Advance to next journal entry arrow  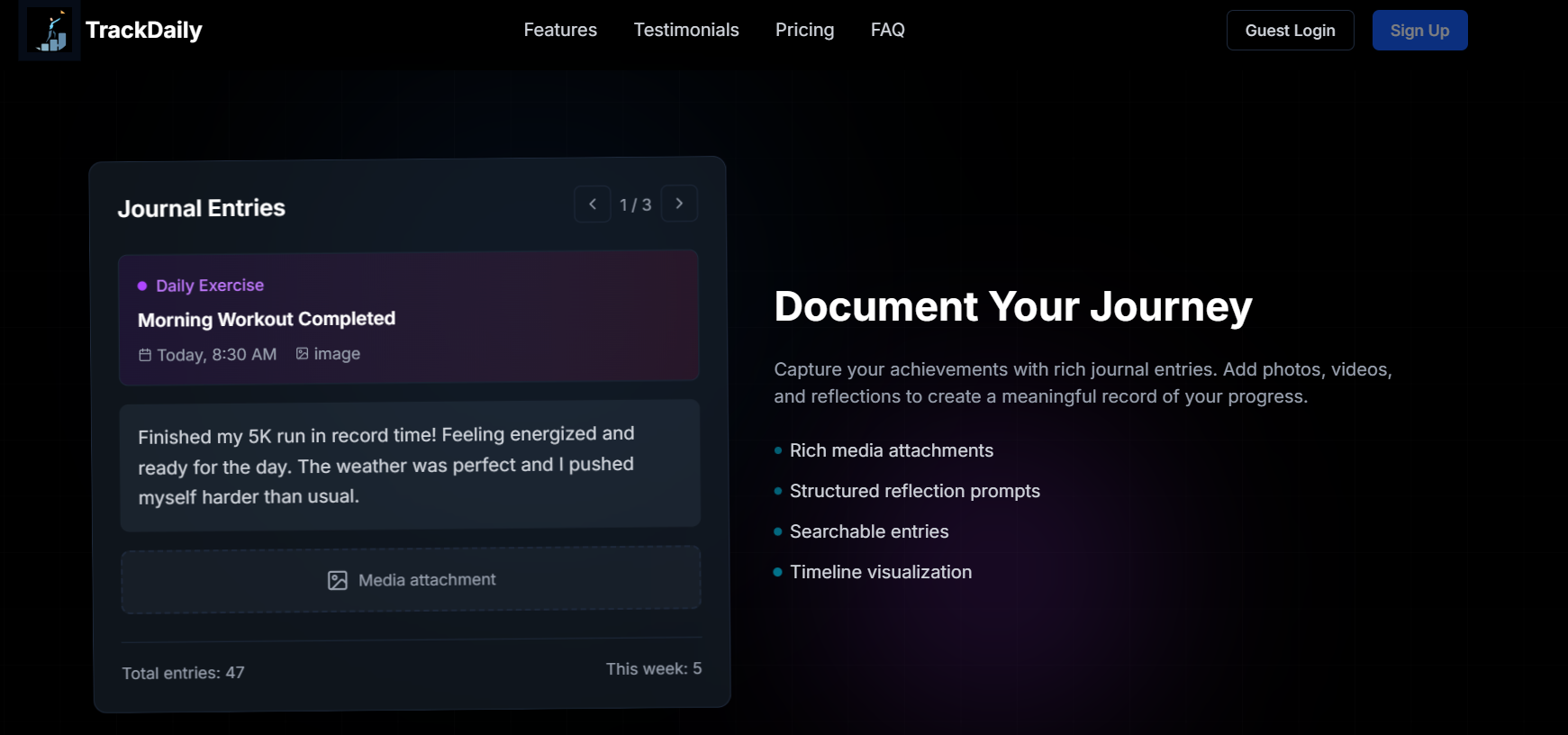(x=679, y=204)
